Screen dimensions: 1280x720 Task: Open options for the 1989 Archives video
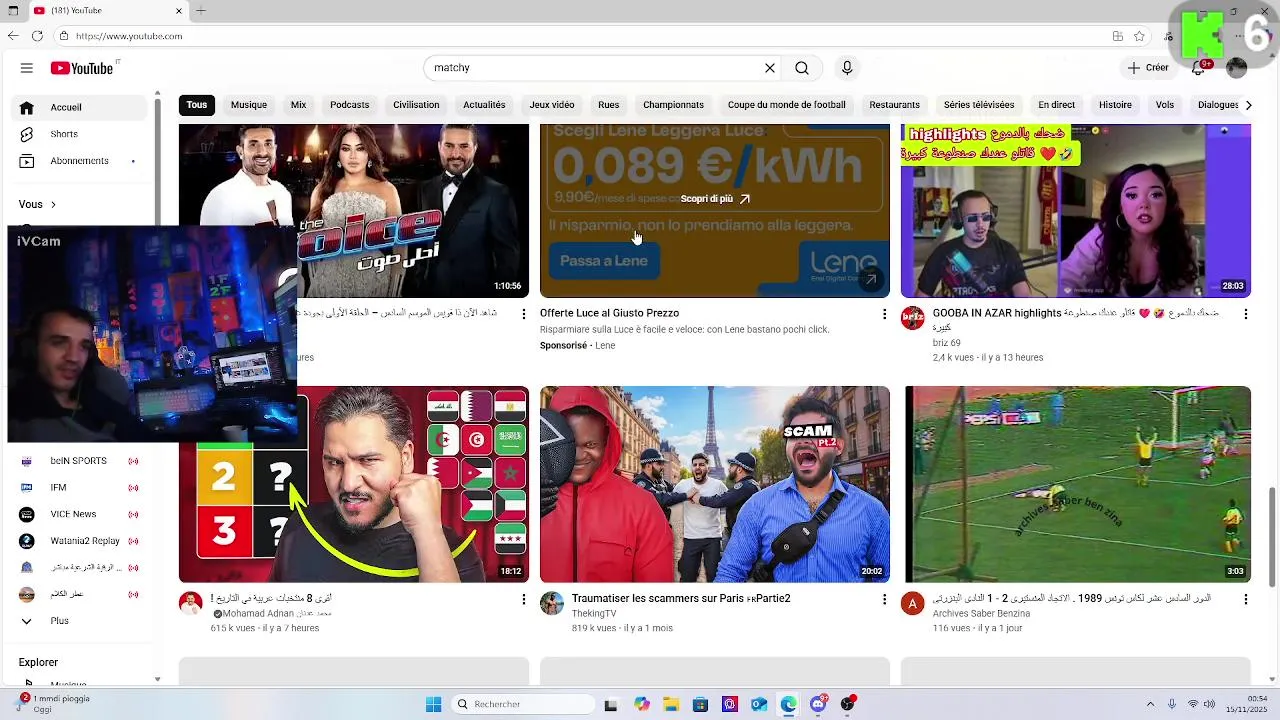coord(1245,599)
